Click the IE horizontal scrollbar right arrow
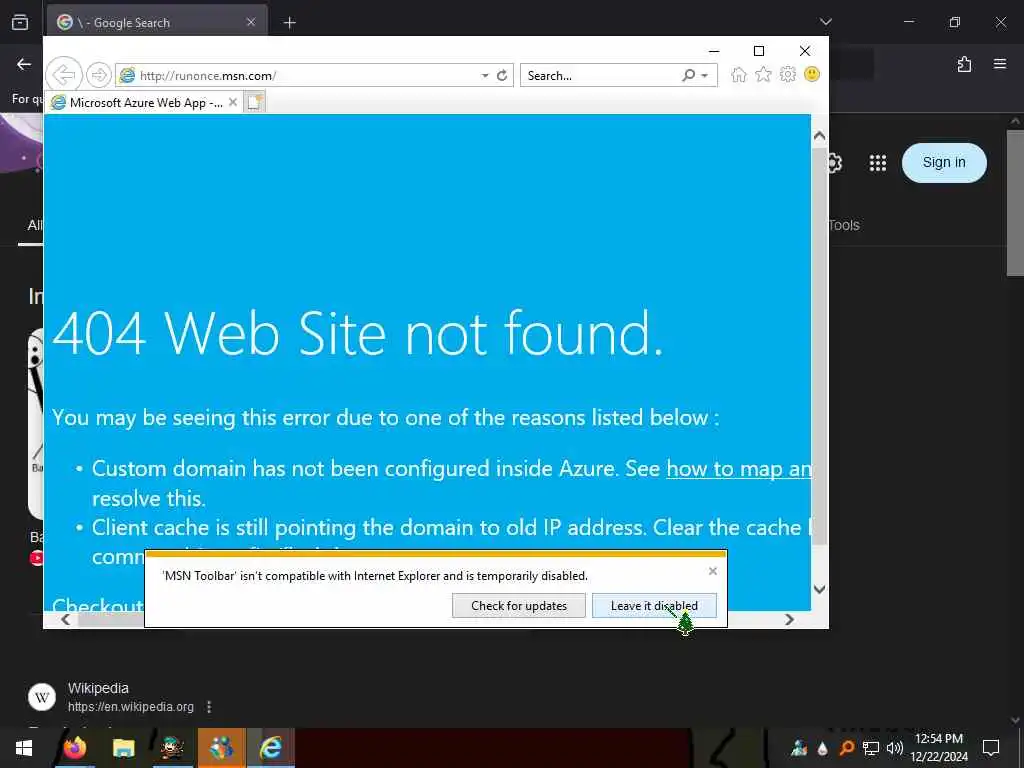This screenshot has width=1024, height=768. (789, 619)
